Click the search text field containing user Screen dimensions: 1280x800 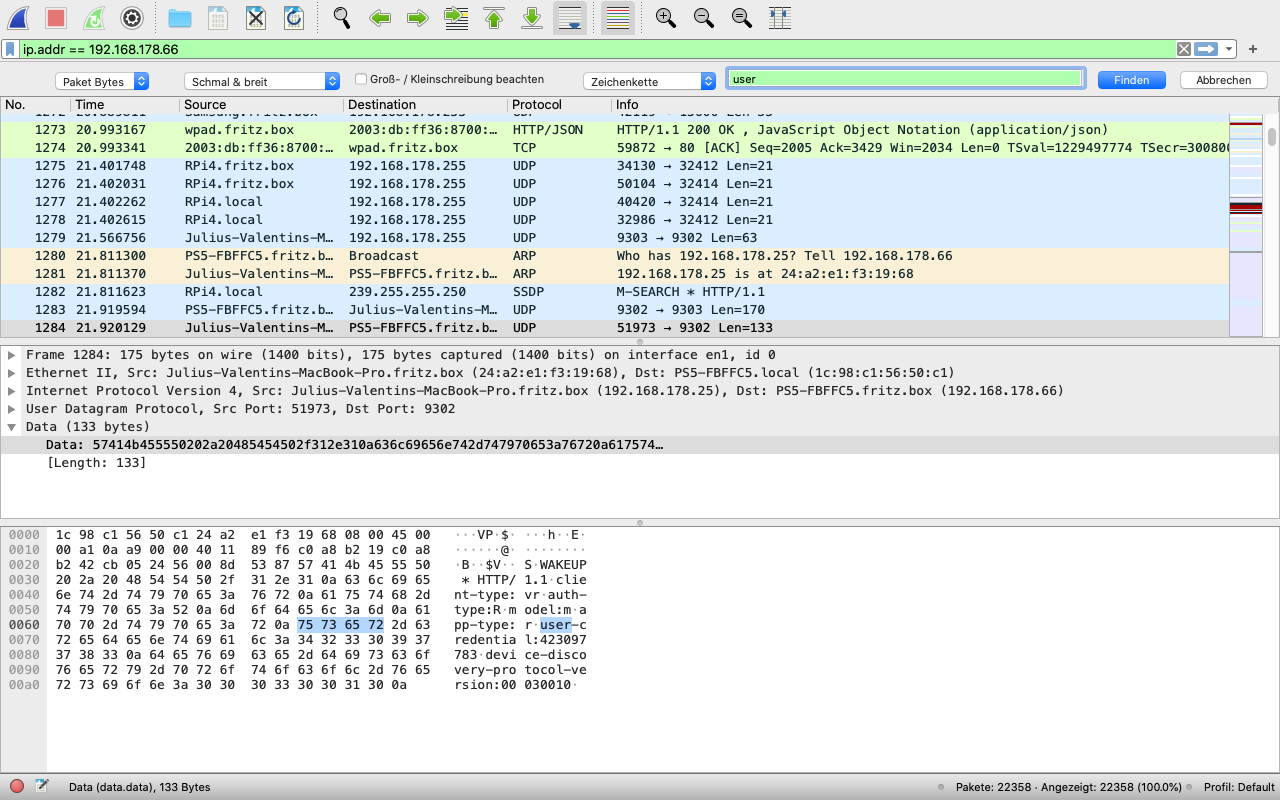(905, 79)
